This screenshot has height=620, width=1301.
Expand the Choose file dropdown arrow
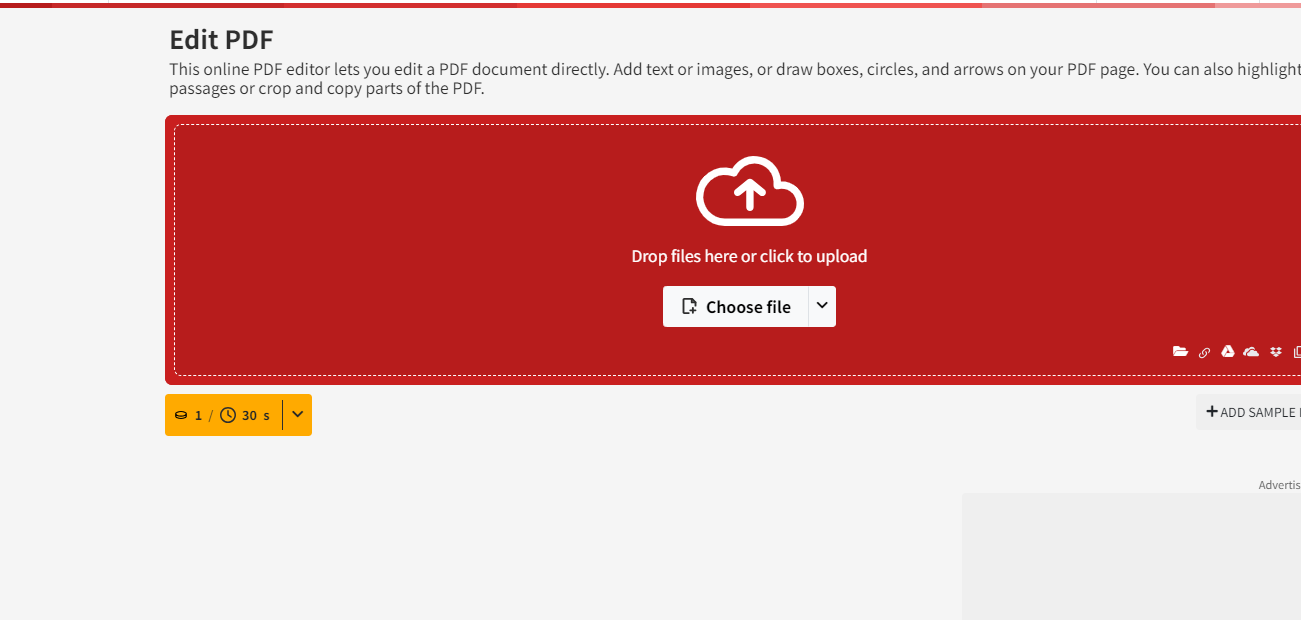coord(822,306)
